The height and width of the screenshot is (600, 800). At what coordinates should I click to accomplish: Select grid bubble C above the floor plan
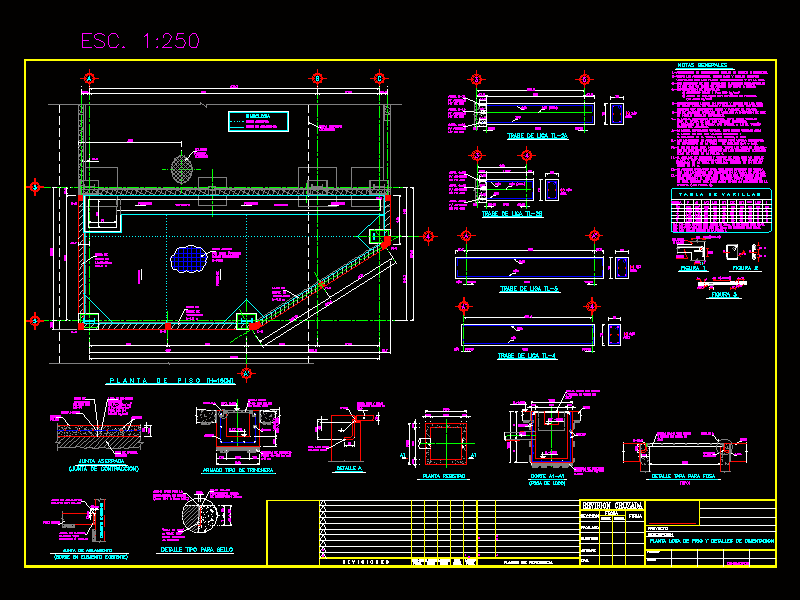coord(379,78)
